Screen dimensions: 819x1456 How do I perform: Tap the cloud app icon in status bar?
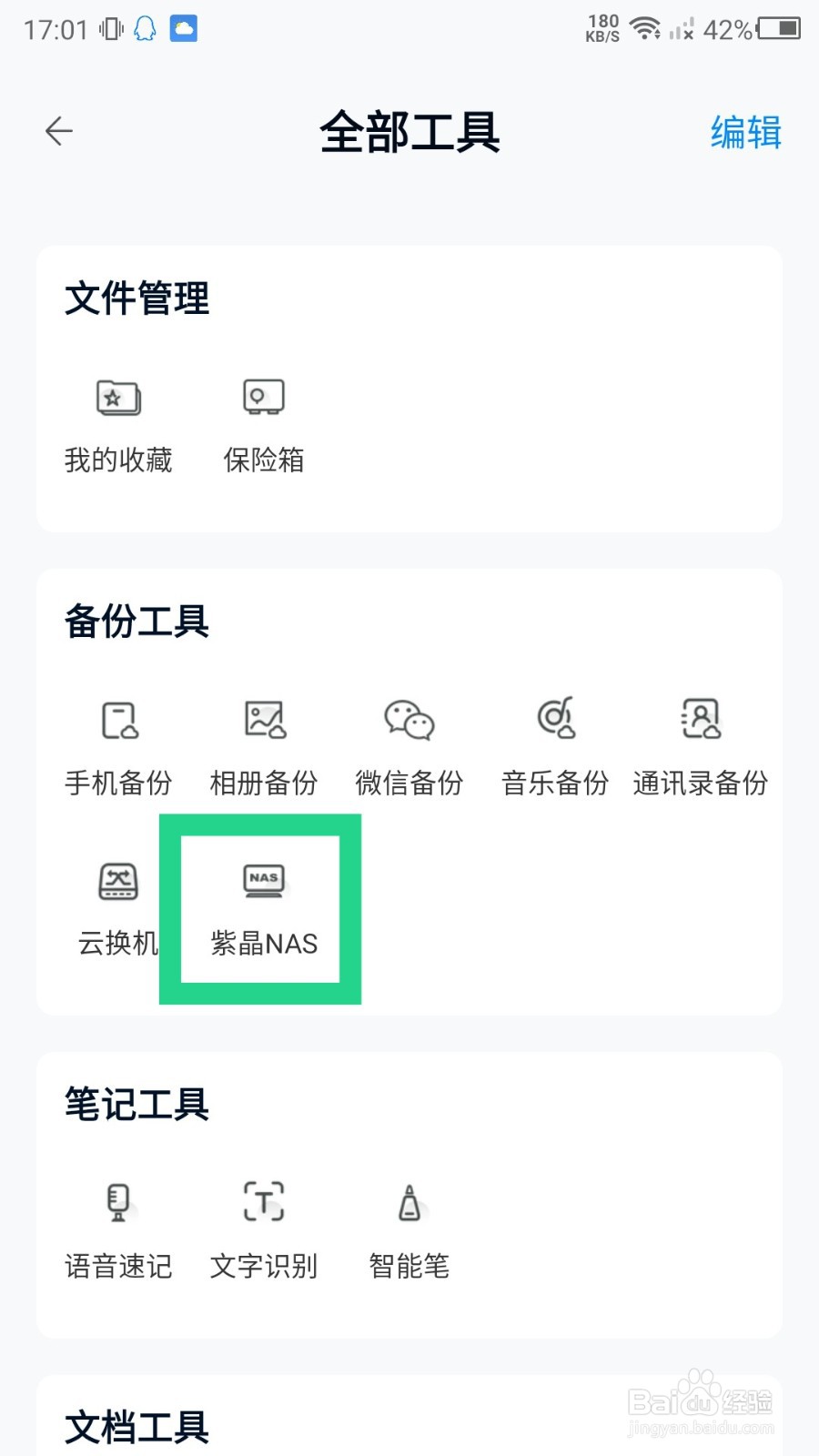(184, 29)
